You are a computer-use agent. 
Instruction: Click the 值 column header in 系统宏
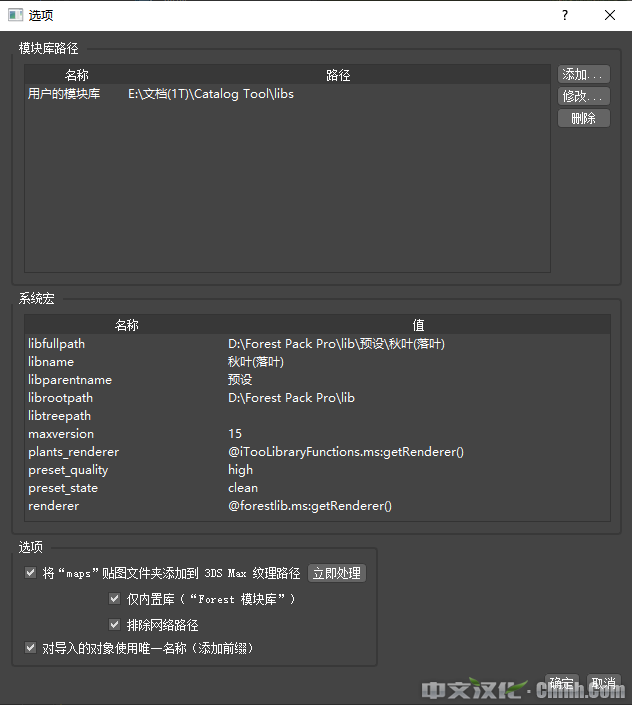(x=418, y=325)
